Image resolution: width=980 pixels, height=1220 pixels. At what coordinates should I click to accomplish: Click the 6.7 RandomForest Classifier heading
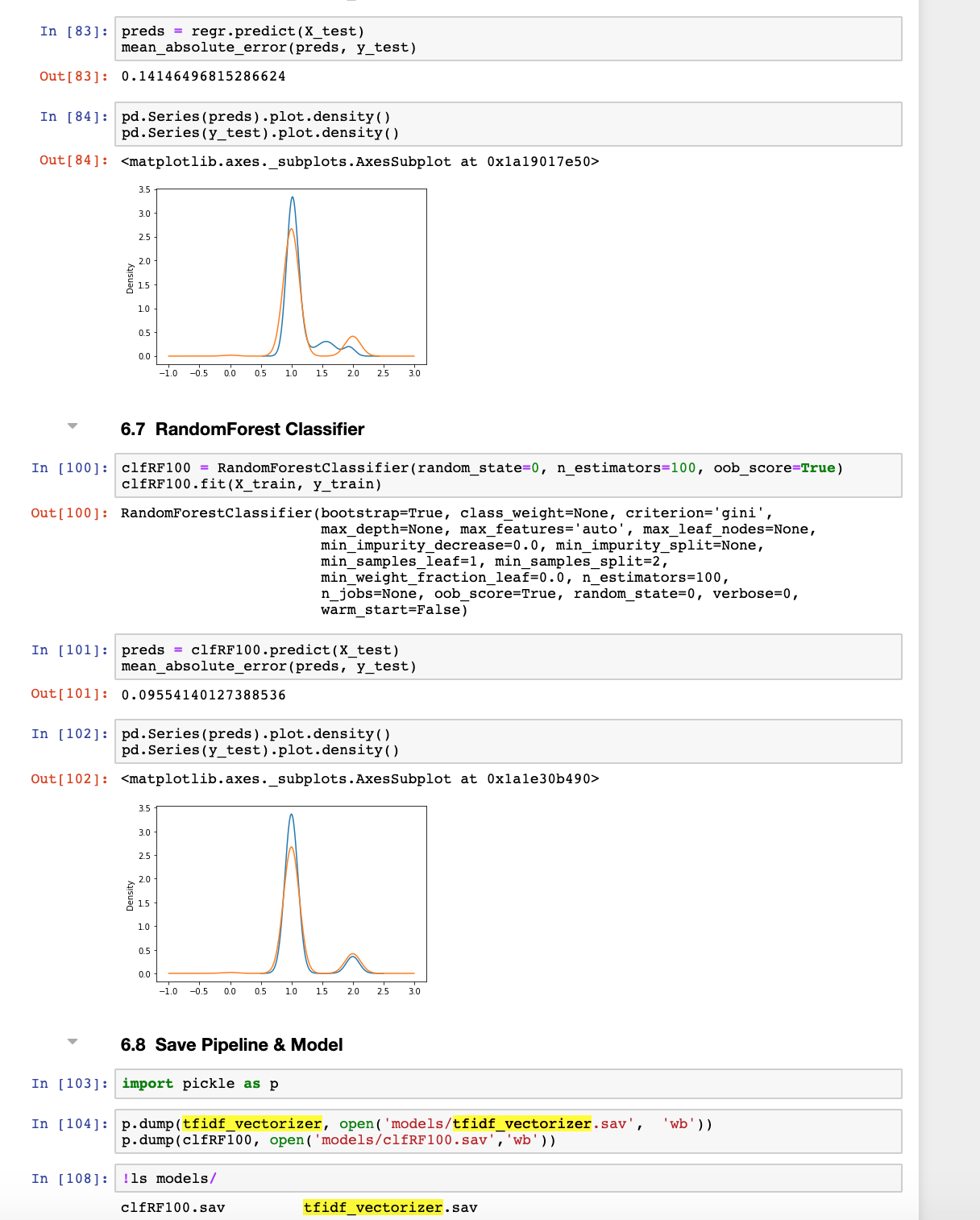tap(243, 429)
